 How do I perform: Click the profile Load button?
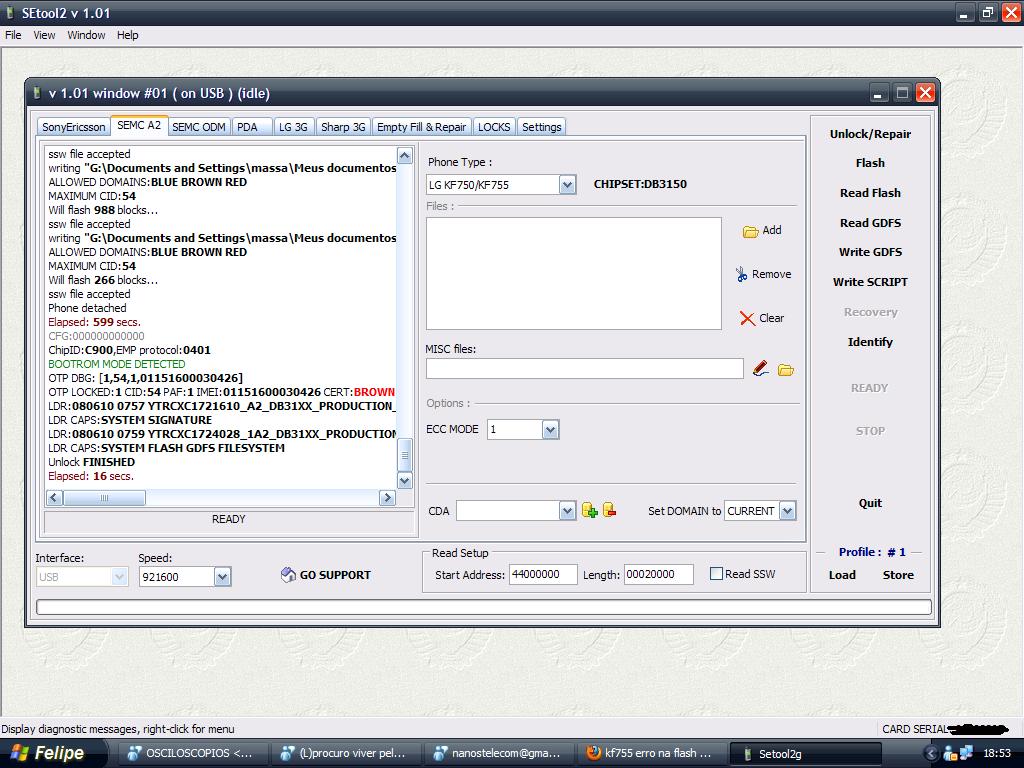tap(842, 575)
